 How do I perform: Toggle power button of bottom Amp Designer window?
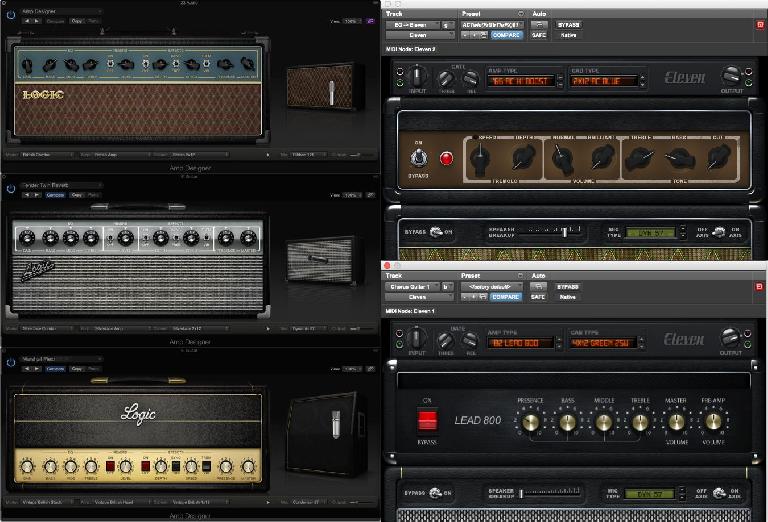11,363
